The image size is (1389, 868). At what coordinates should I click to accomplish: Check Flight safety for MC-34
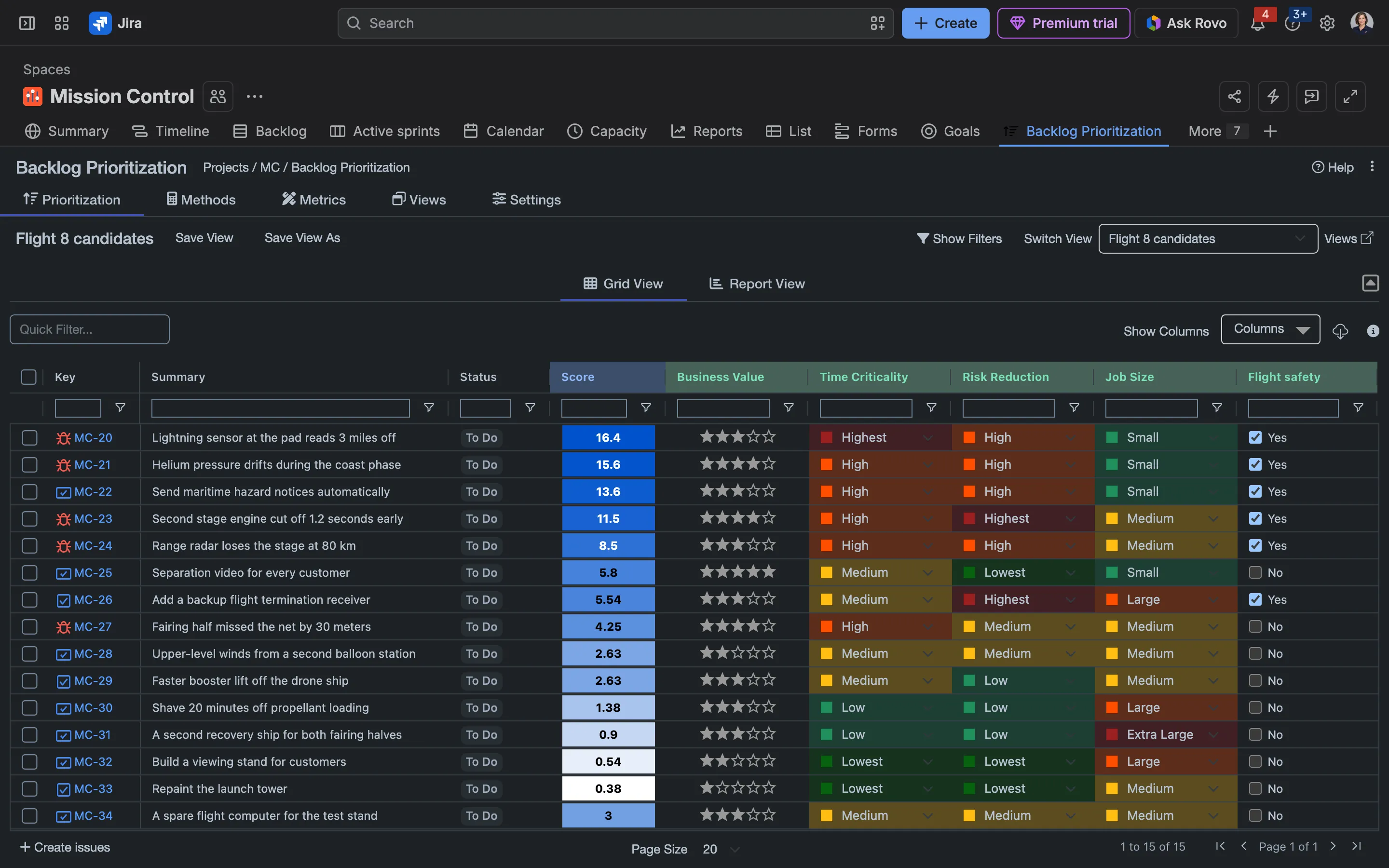tap(1255, 815)
